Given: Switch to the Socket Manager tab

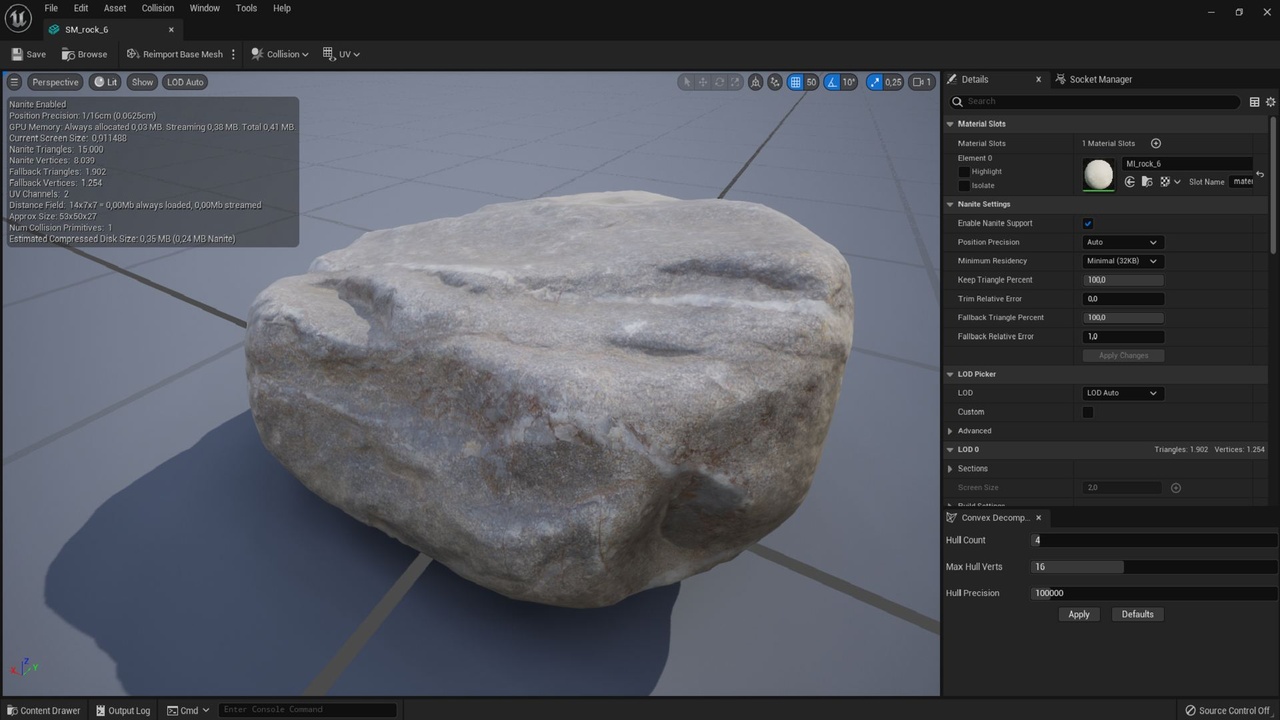Looking at the screenshot, I should (1093, 79).
